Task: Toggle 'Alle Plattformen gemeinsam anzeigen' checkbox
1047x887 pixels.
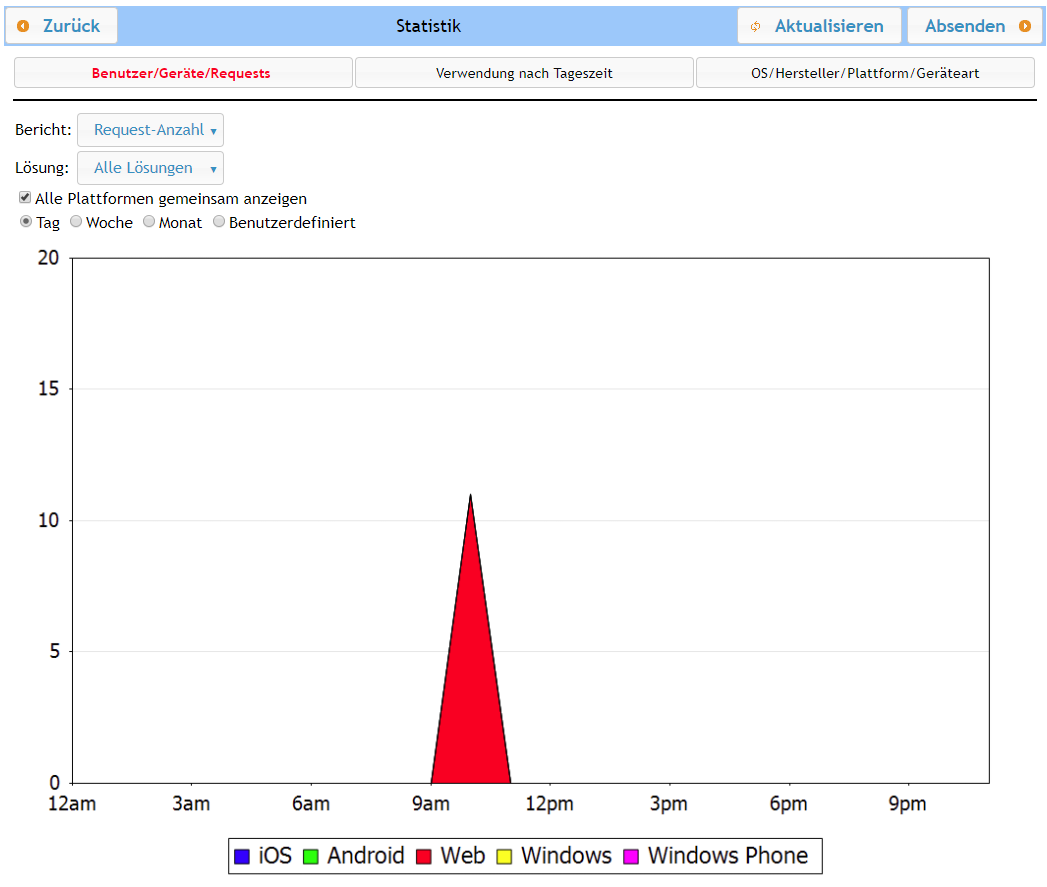Action: coord(25,198)
